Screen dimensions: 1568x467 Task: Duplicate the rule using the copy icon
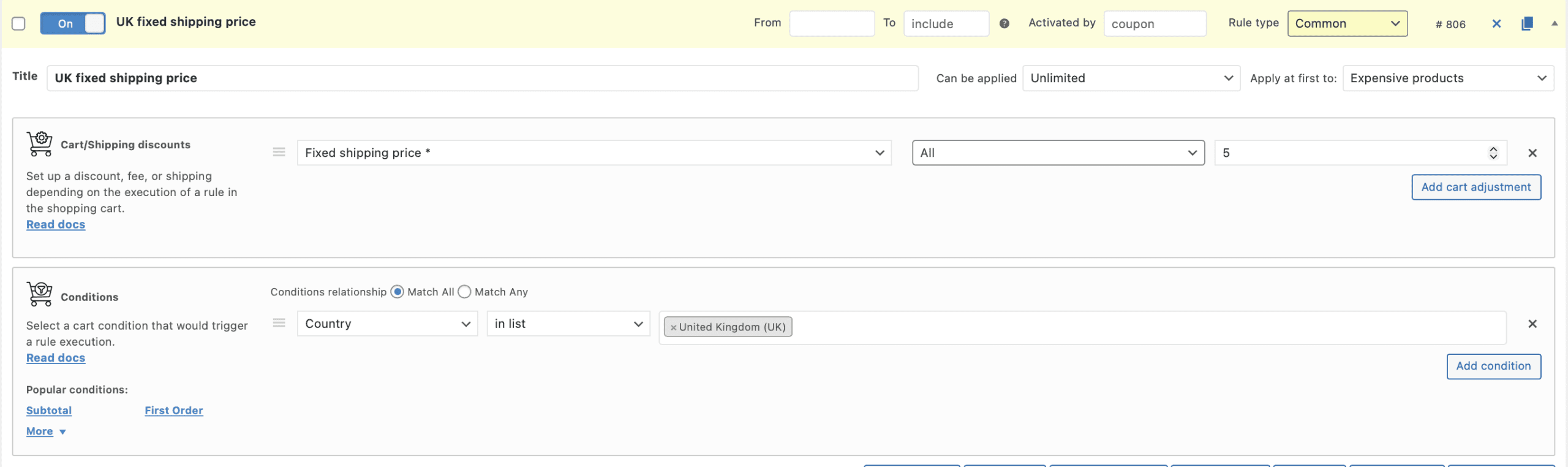pos(1527,24)
